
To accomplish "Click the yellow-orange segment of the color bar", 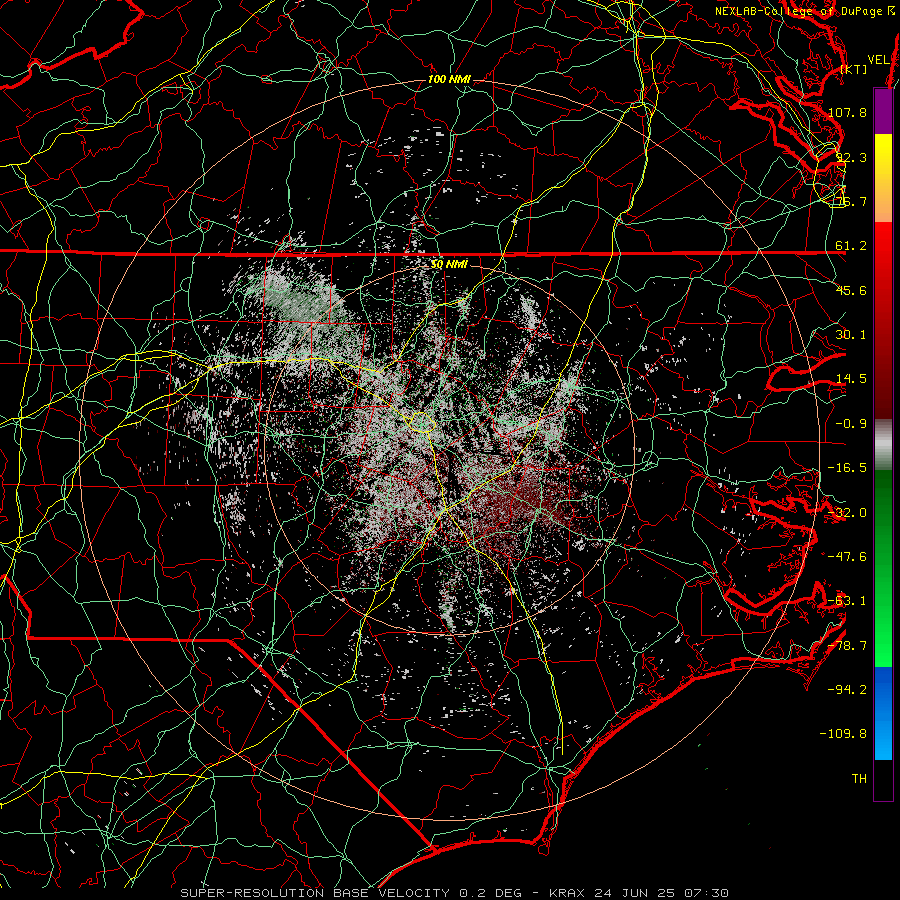I will (x=883, y=178).
